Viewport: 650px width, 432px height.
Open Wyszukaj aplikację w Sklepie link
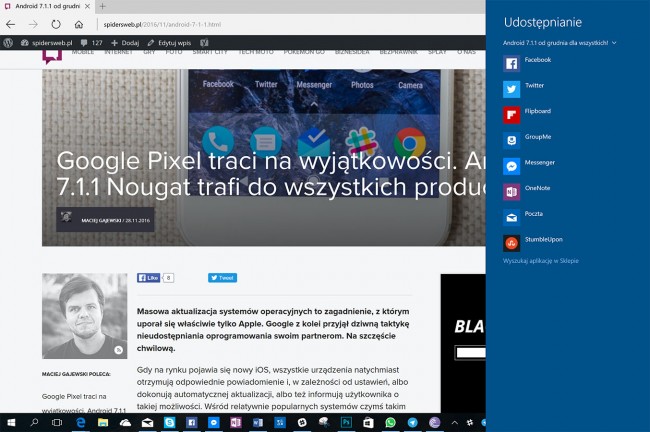click(x=541, y=261)
